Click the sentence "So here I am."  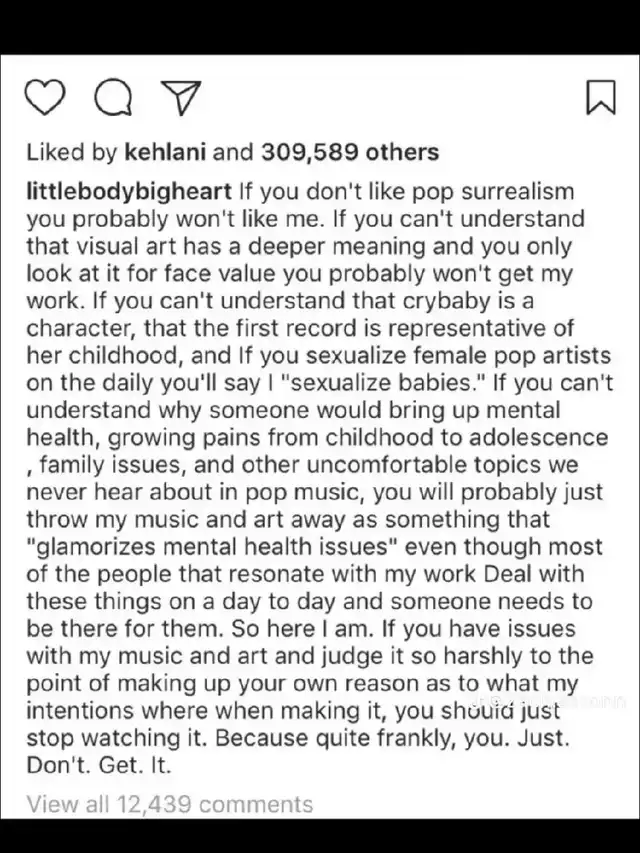(303, 628)
